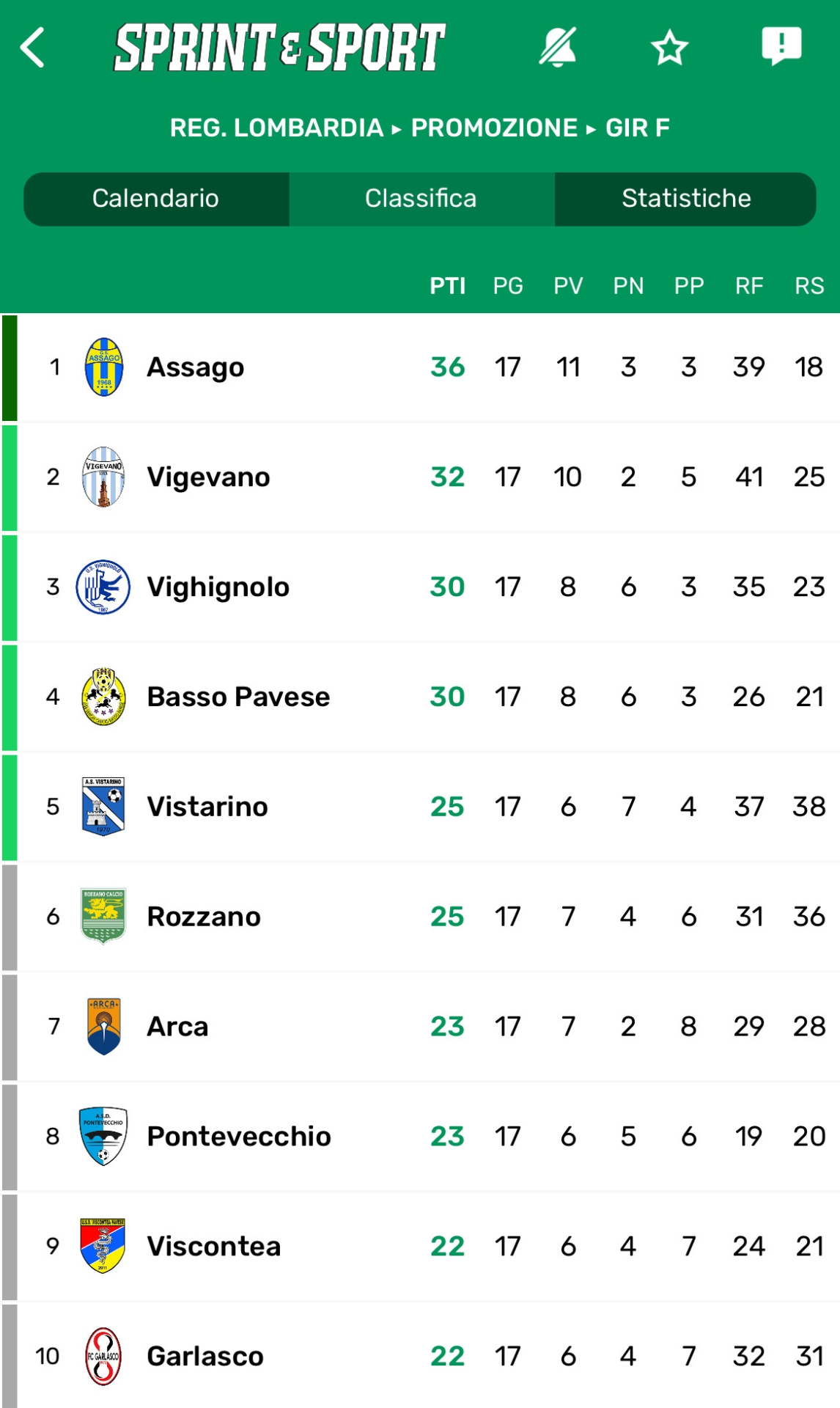Viewport: 840px width, 1408px height.
Task: Open the Statistiche tab
Action: pyautogui.click(x=686, y=199)
